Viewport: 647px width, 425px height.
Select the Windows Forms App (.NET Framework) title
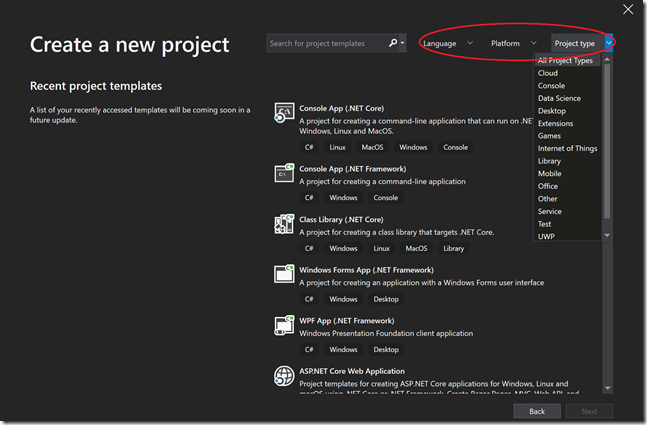pos(366,270)
